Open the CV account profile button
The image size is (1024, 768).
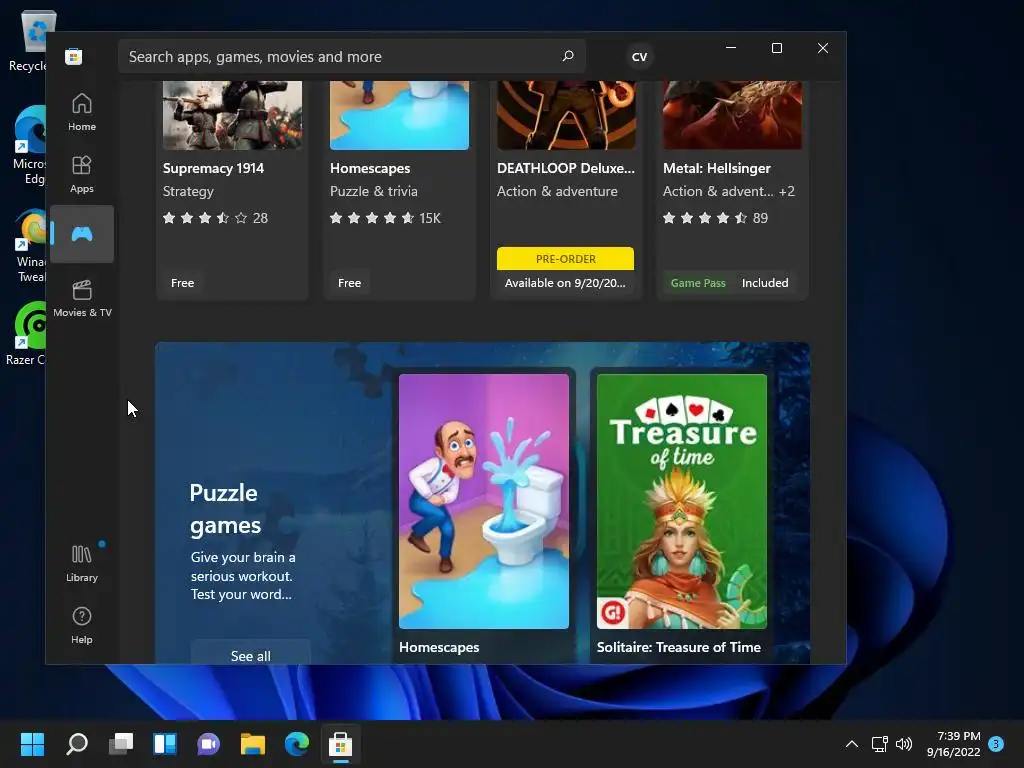pyautogui.click(x=639, y=57)
